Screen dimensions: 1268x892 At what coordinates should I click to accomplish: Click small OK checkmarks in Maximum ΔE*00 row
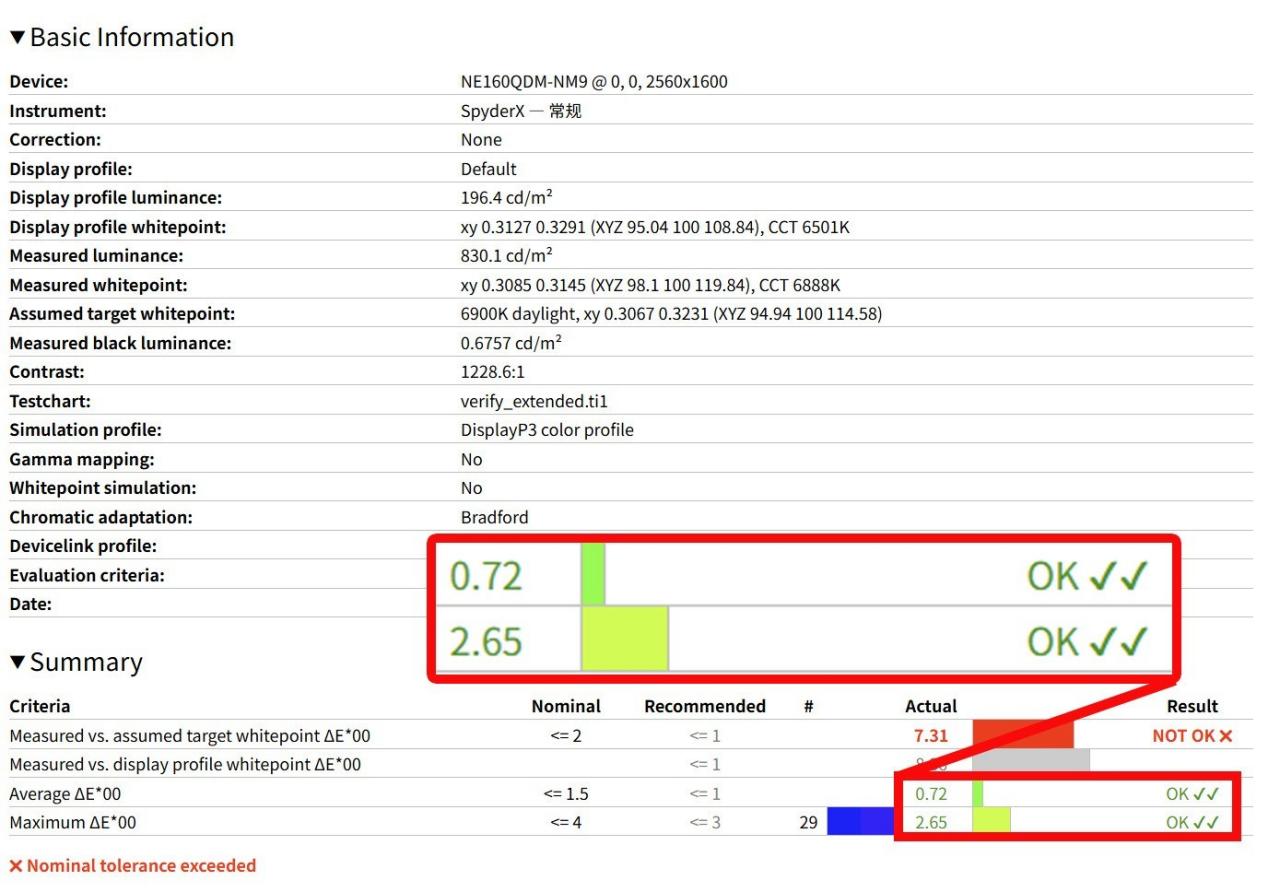click(x=1206, y=823)
